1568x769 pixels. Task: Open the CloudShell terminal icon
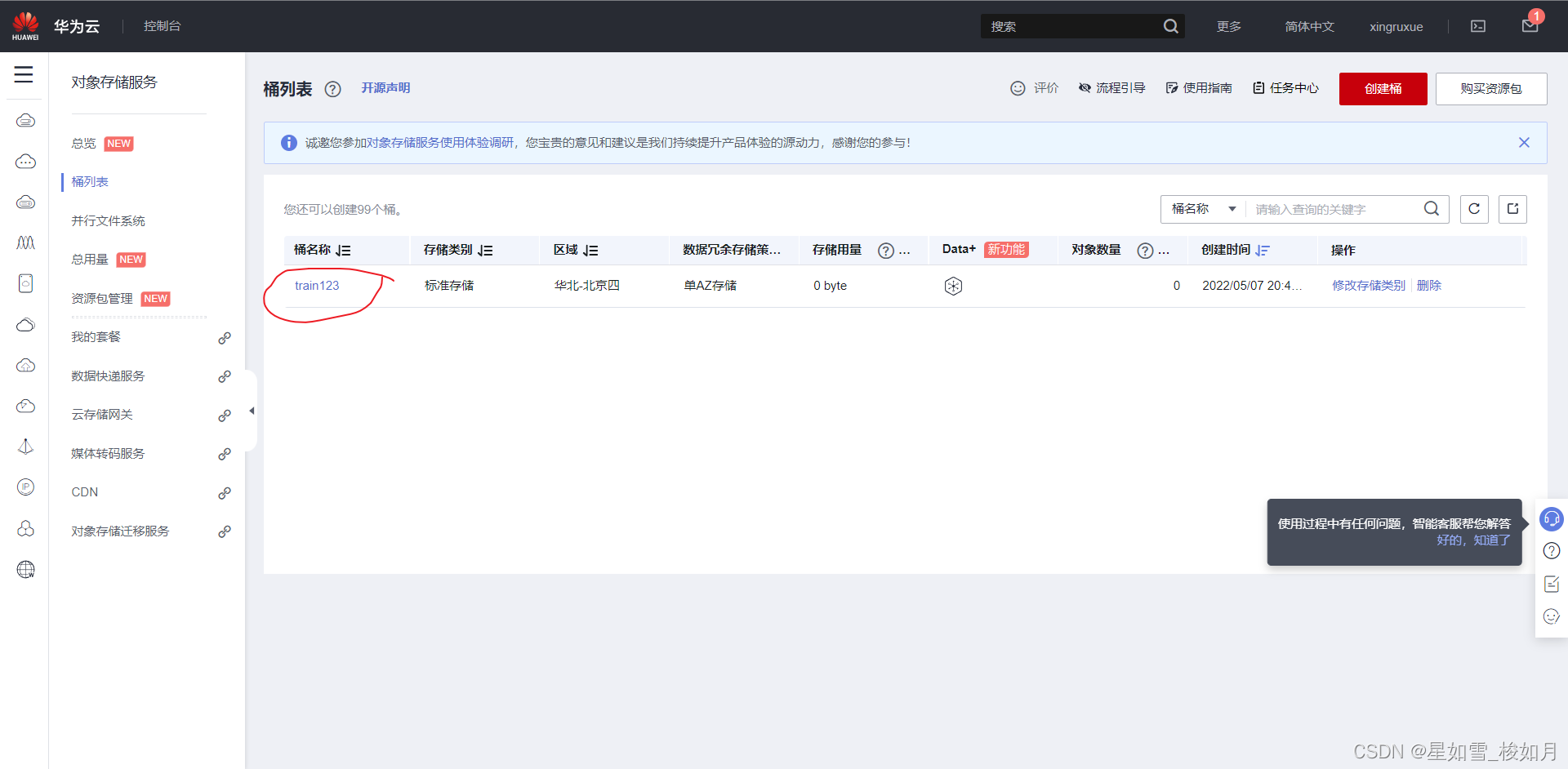pyautogui.click(x=1478, y=26)
